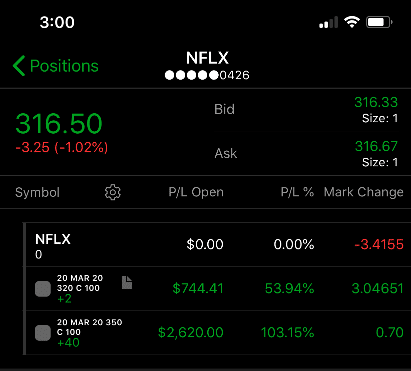This screenshot has width=411, height=371.
Task: Open column settings gear icon
Action: coord(113,192)
